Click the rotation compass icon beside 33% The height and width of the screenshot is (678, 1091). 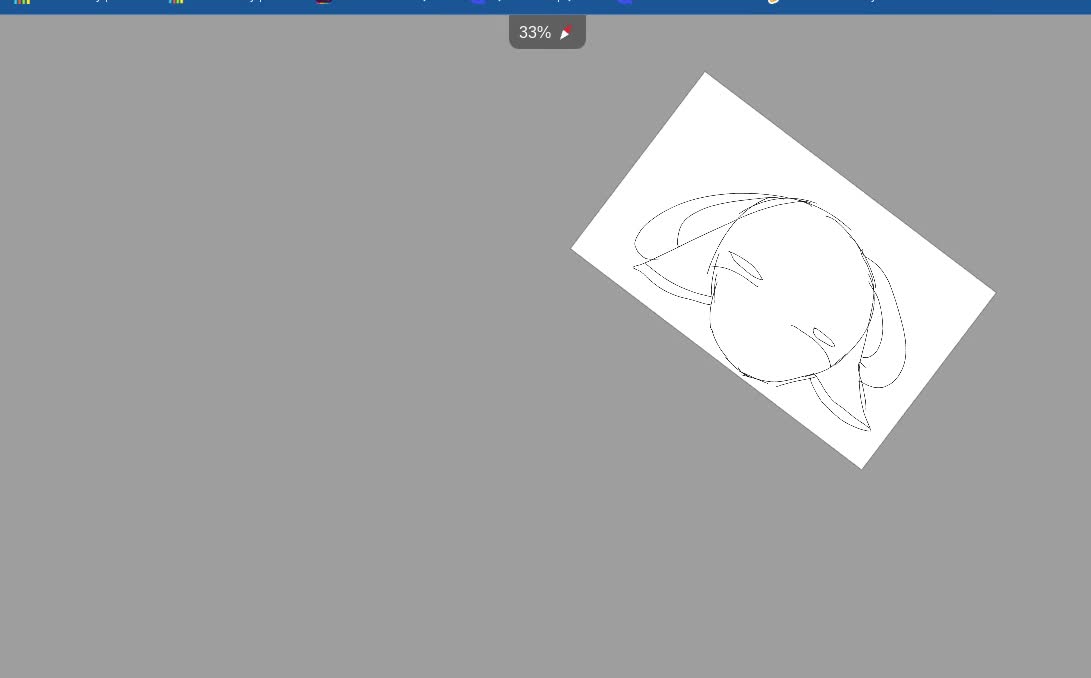(566, 33)
